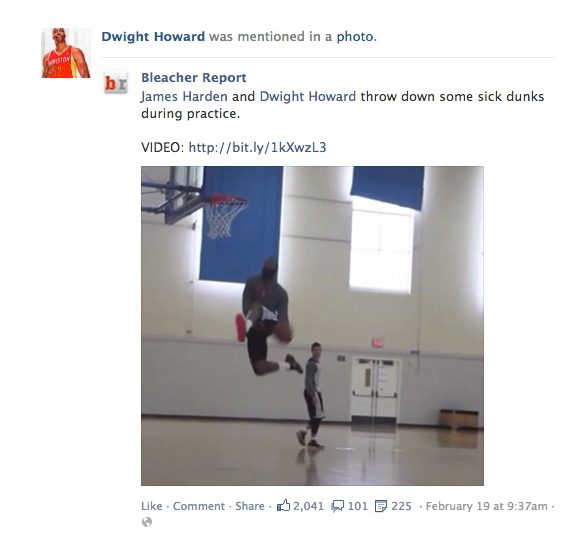Visit the Bleacher Report page name

pos(194,78)
